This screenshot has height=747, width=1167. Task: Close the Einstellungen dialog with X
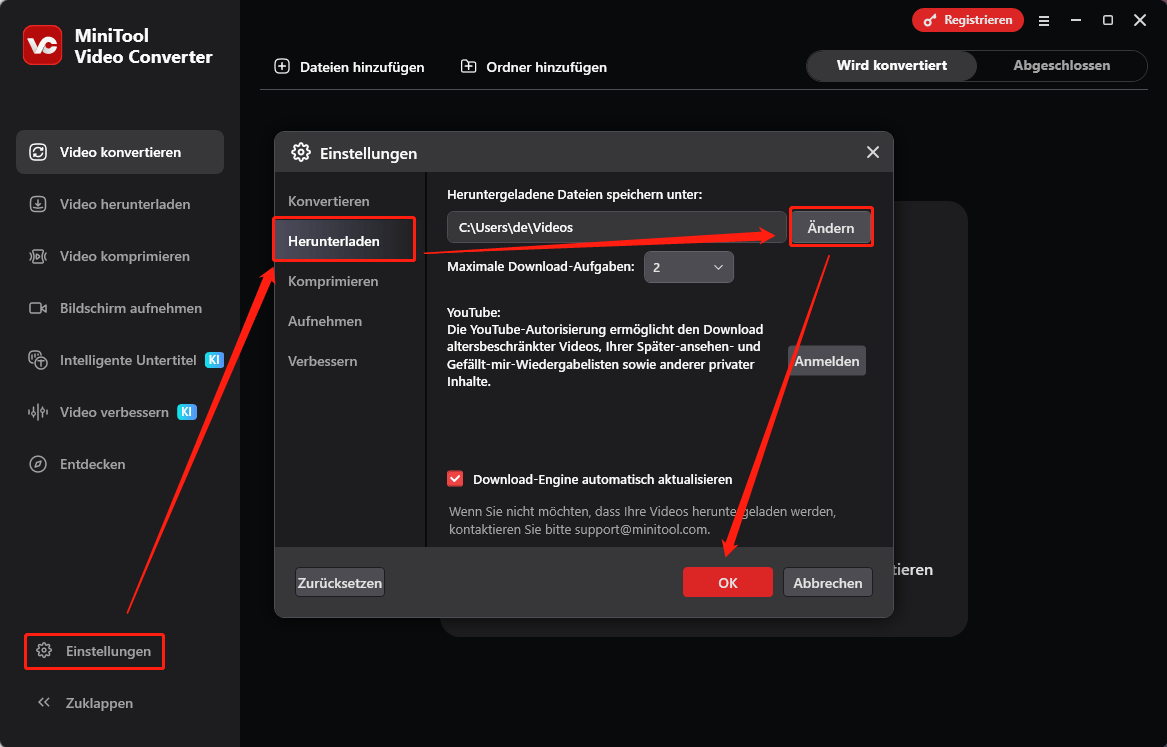coord(873,152)
